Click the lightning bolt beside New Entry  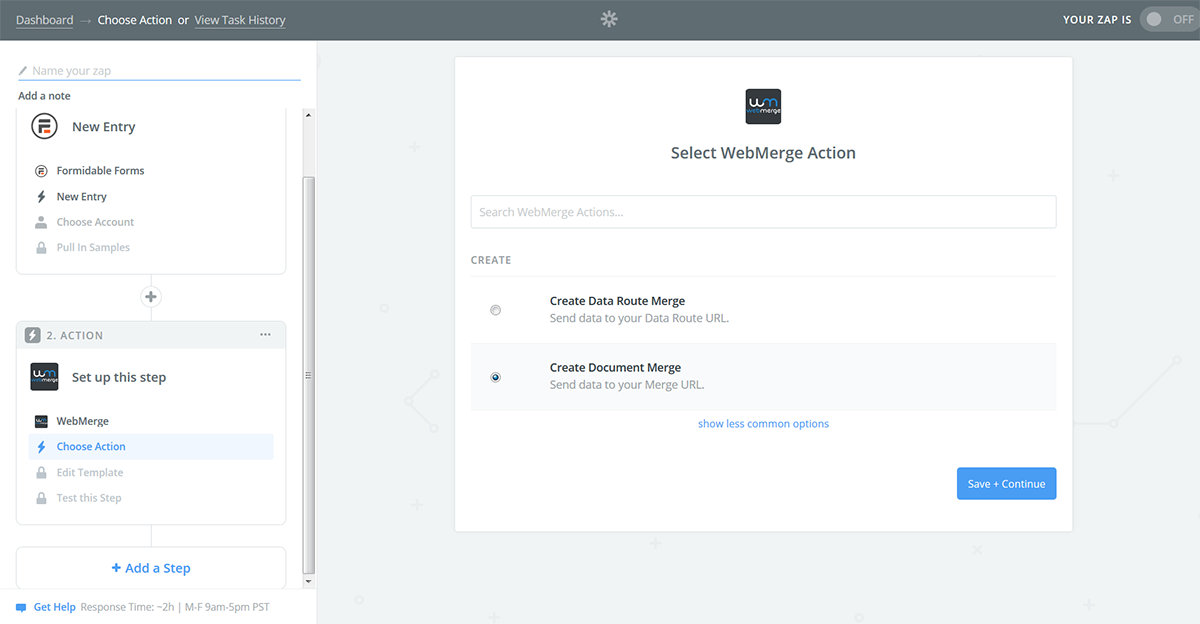[41, 197]
